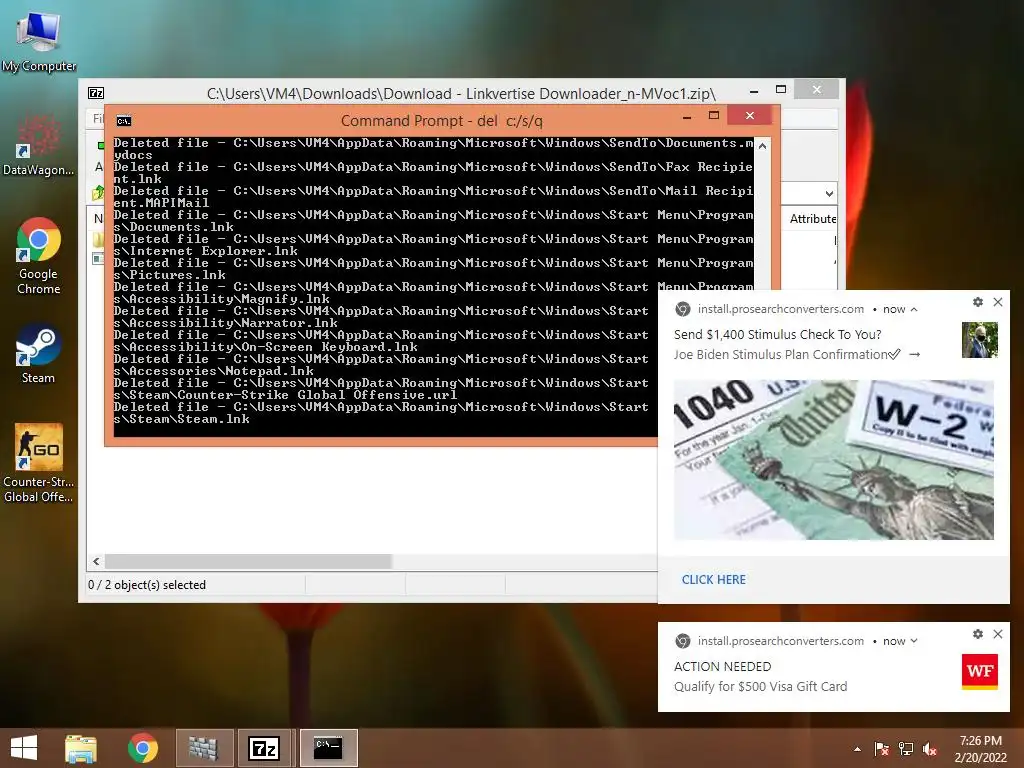1024x768 pixels.
Task: Open the clock showing 7:26 PM
Action: (980, 749)
